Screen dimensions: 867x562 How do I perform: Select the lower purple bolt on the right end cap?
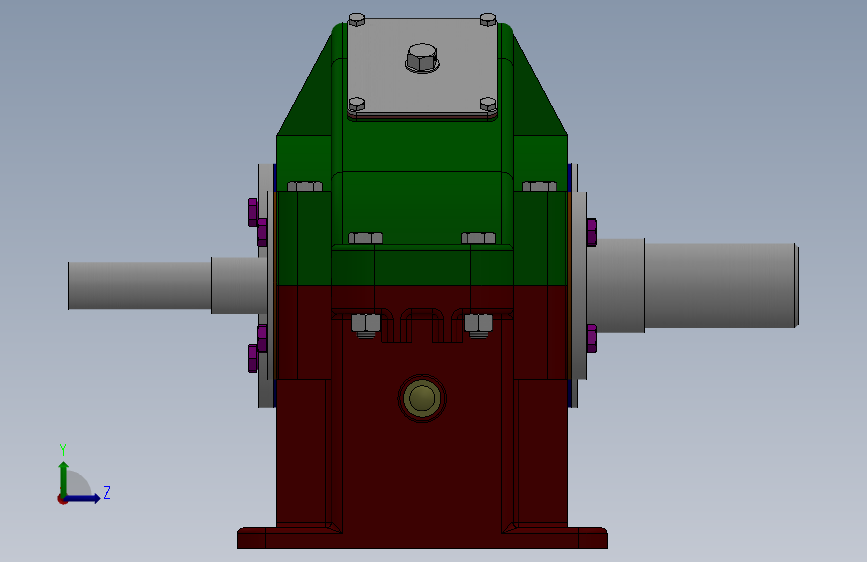click(x=592, y=339)
